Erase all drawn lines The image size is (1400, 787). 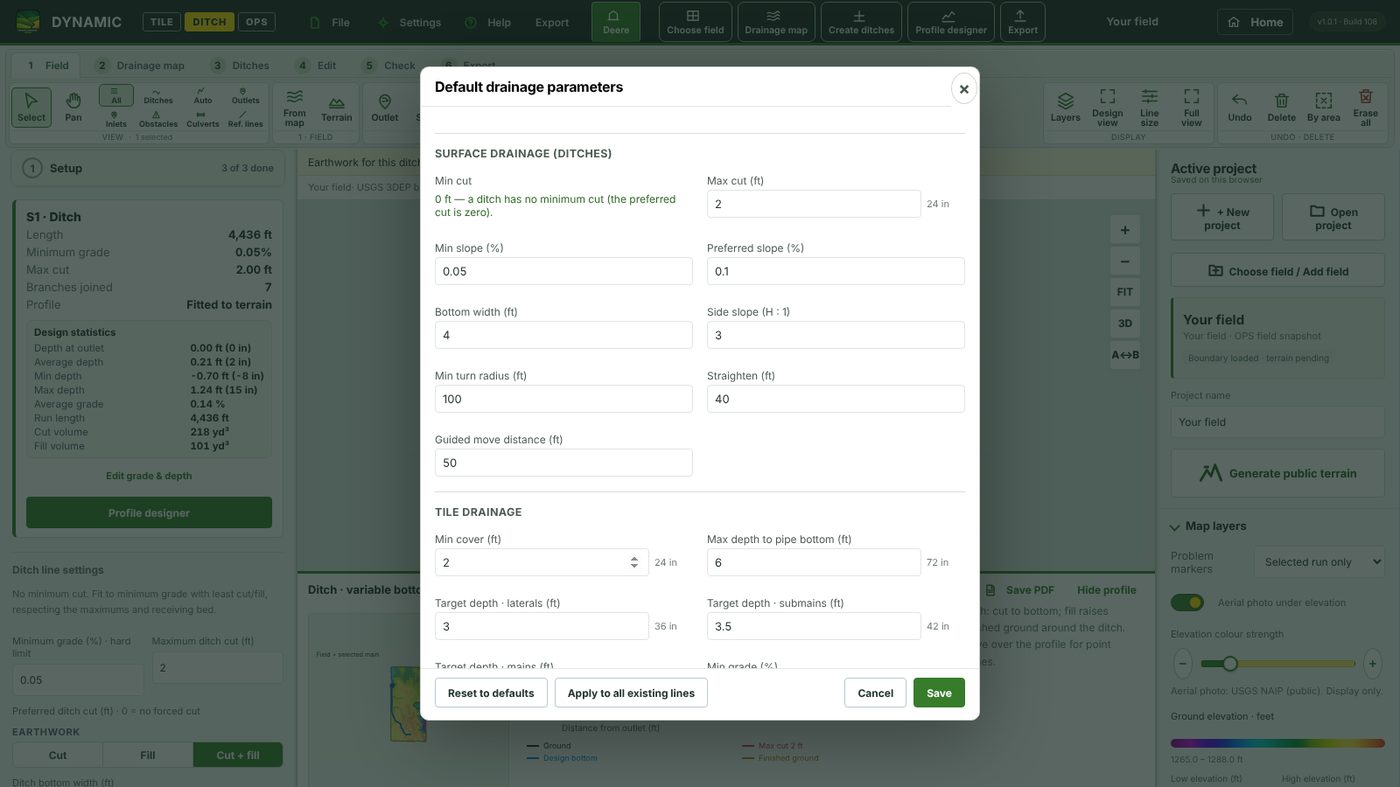[1365, 106]
